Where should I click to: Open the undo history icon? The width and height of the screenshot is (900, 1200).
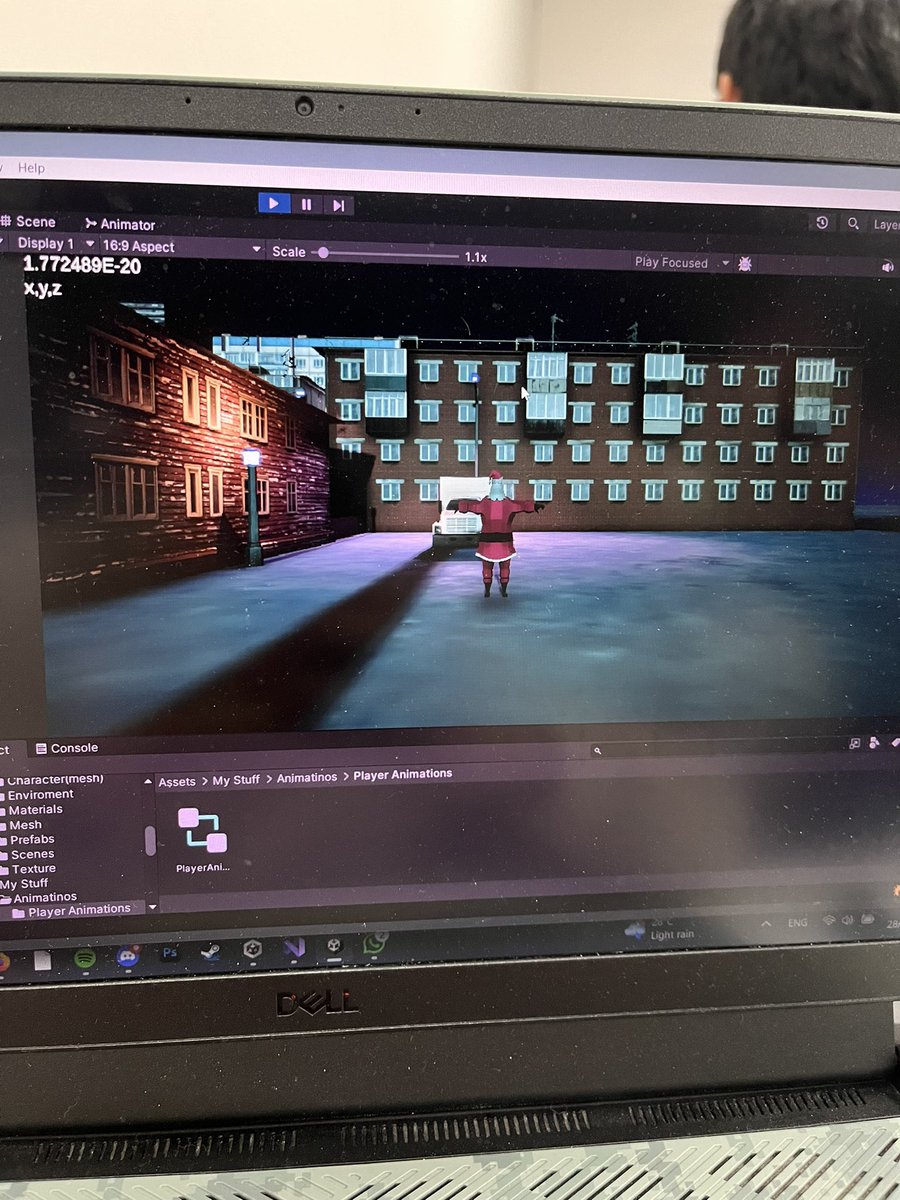tap(822, 222)
